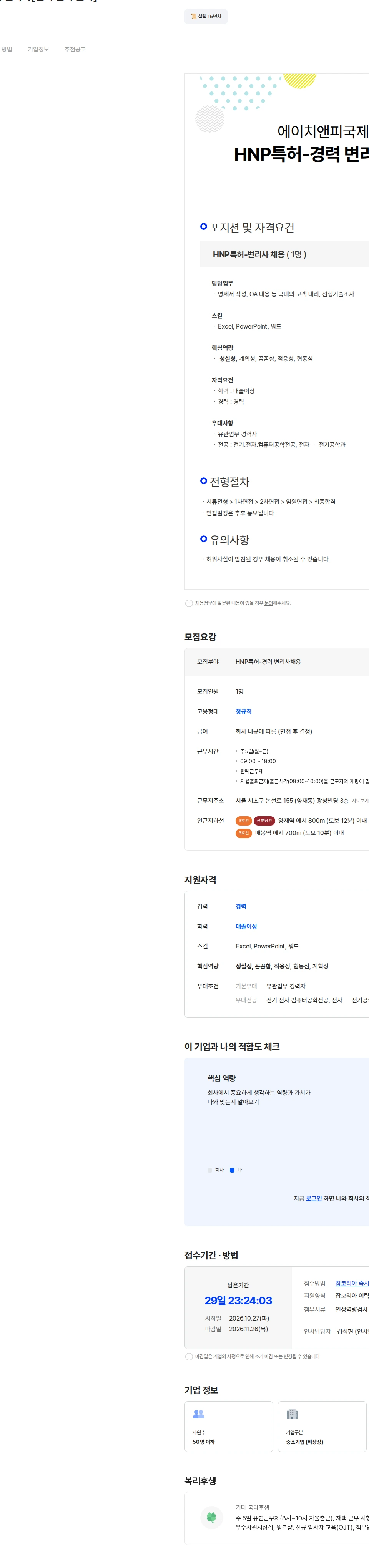Click 서울 서초구 논현로 155 address text
The height and width of the screenshot is (1568, 369).
(292, 801)
